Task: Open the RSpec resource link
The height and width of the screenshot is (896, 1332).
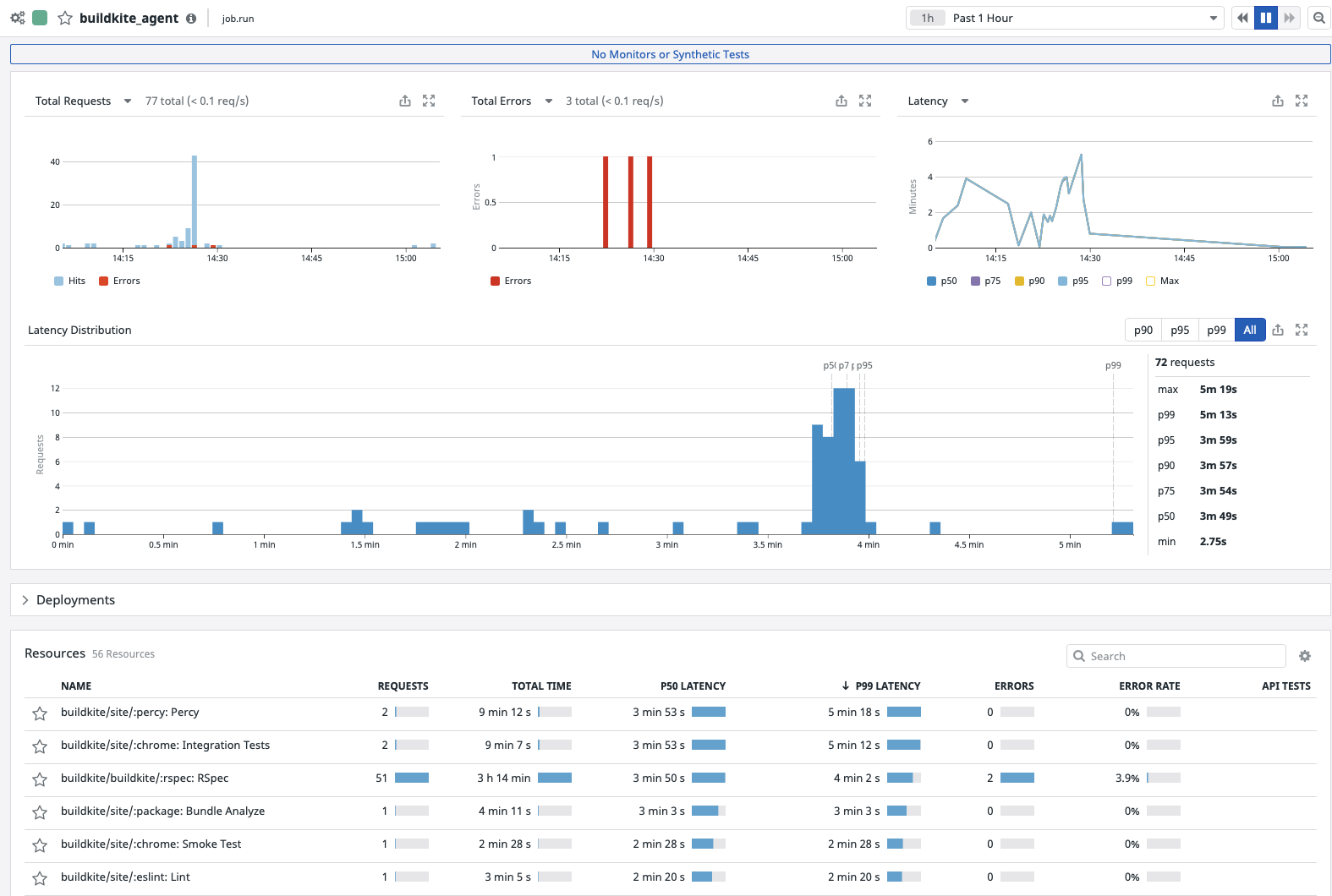Action: (145, 778)
